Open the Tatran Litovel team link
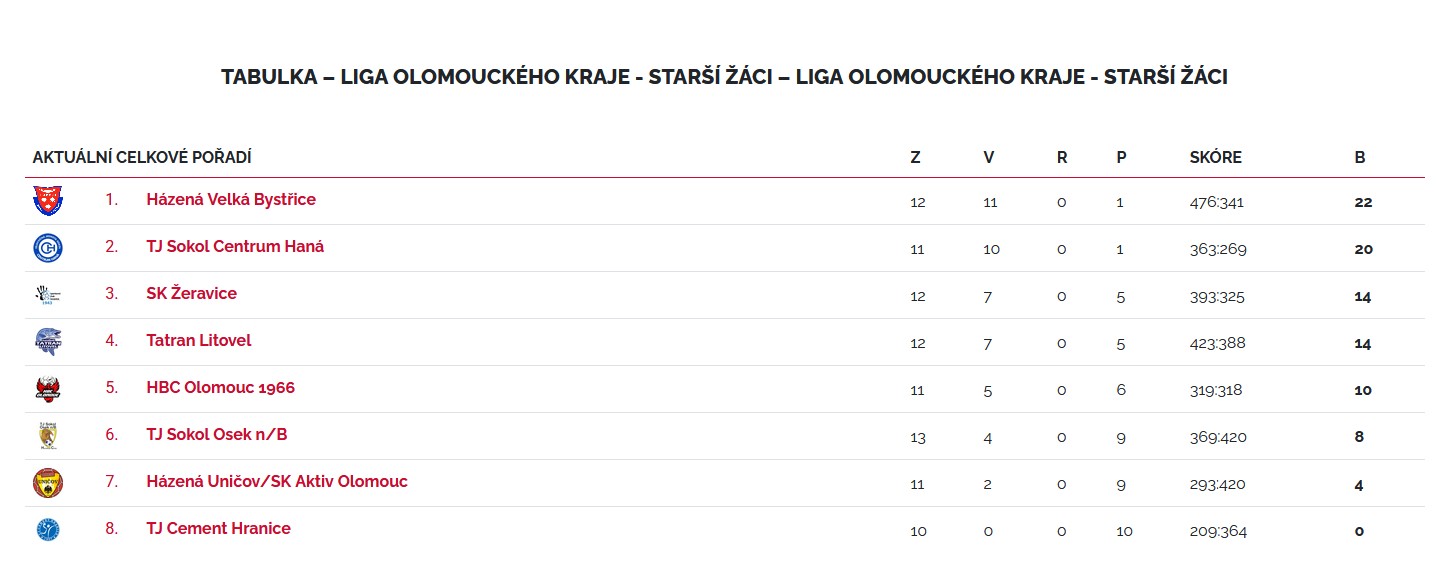The height and width of the screenshot is (561, 1436). coord(198,341)
